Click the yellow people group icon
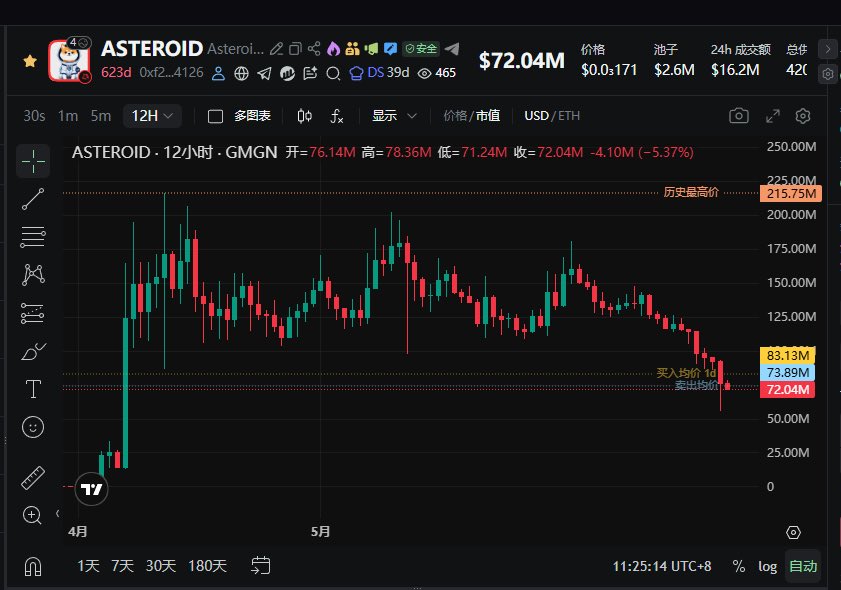This screenshot has height=590, width=841. pos(352,49)
